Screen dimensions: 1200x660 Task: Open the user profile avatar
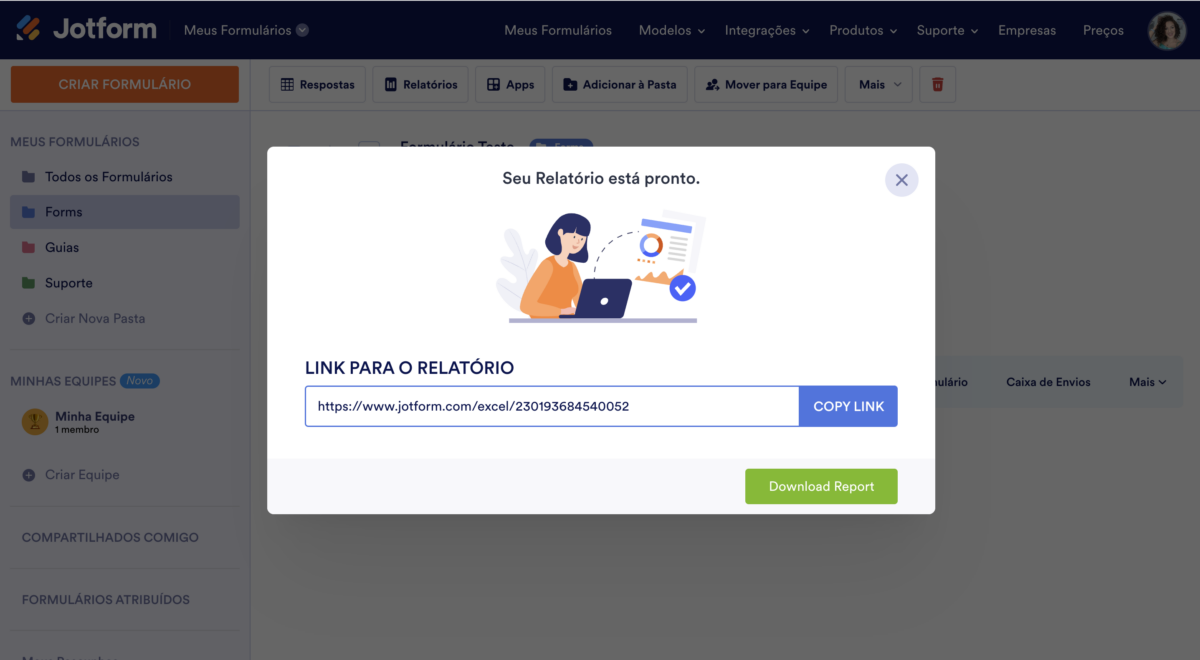[x=1166, y=30]
